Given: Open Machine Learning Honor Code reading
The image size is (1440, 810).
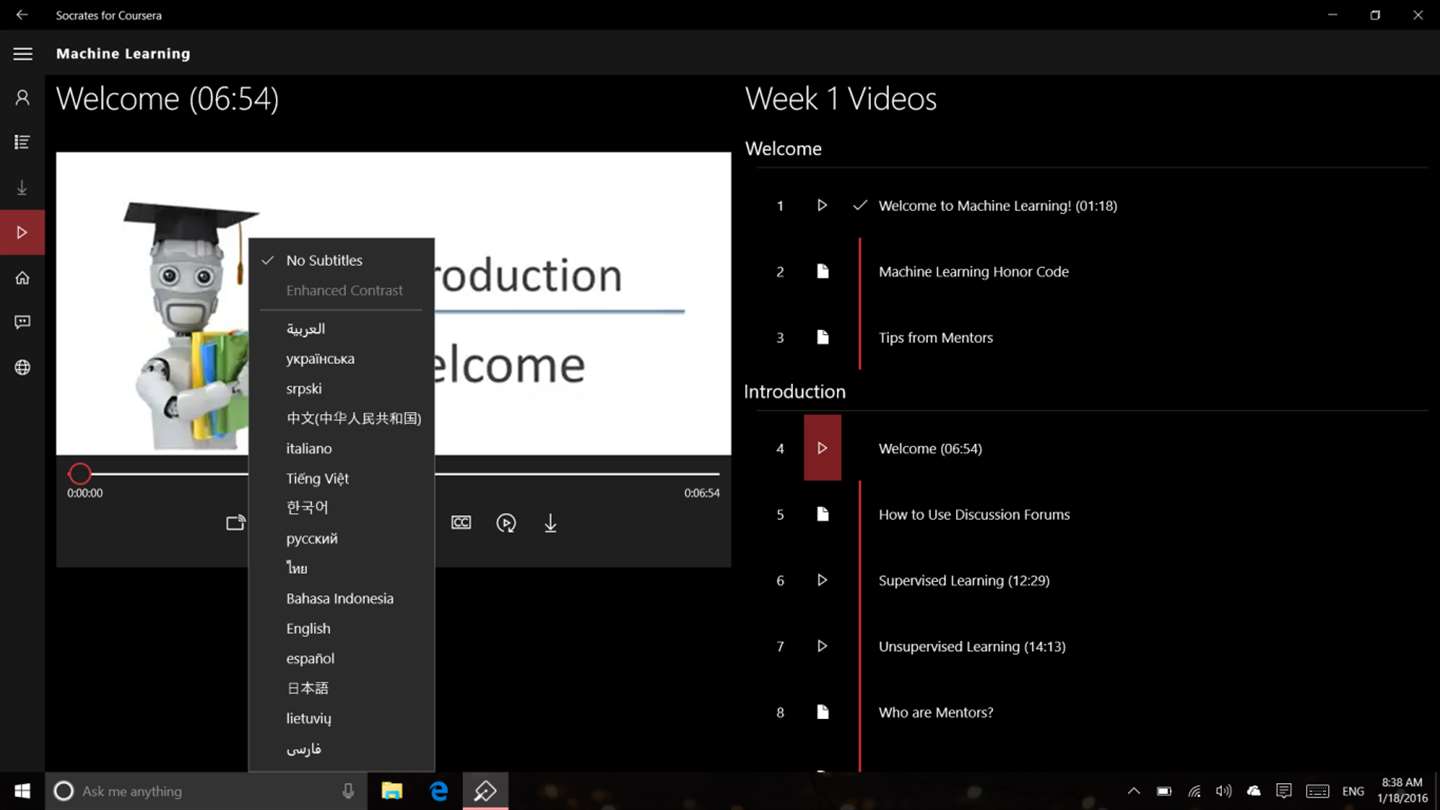Looking at the screenshot, I should point(974,271).
